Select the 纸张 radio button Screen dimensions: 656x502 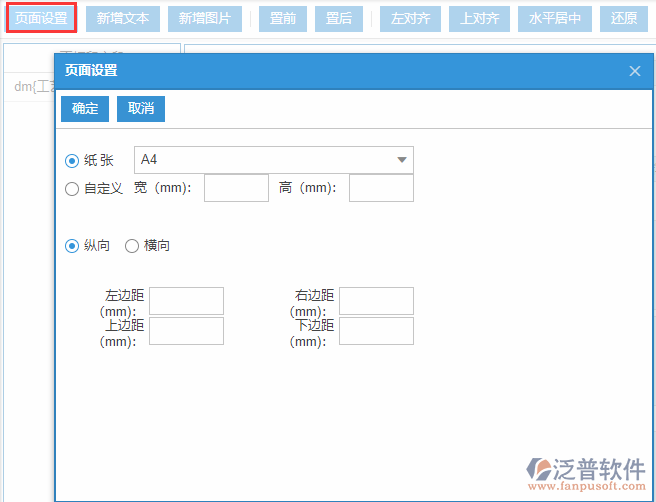(x=72, y=161)
